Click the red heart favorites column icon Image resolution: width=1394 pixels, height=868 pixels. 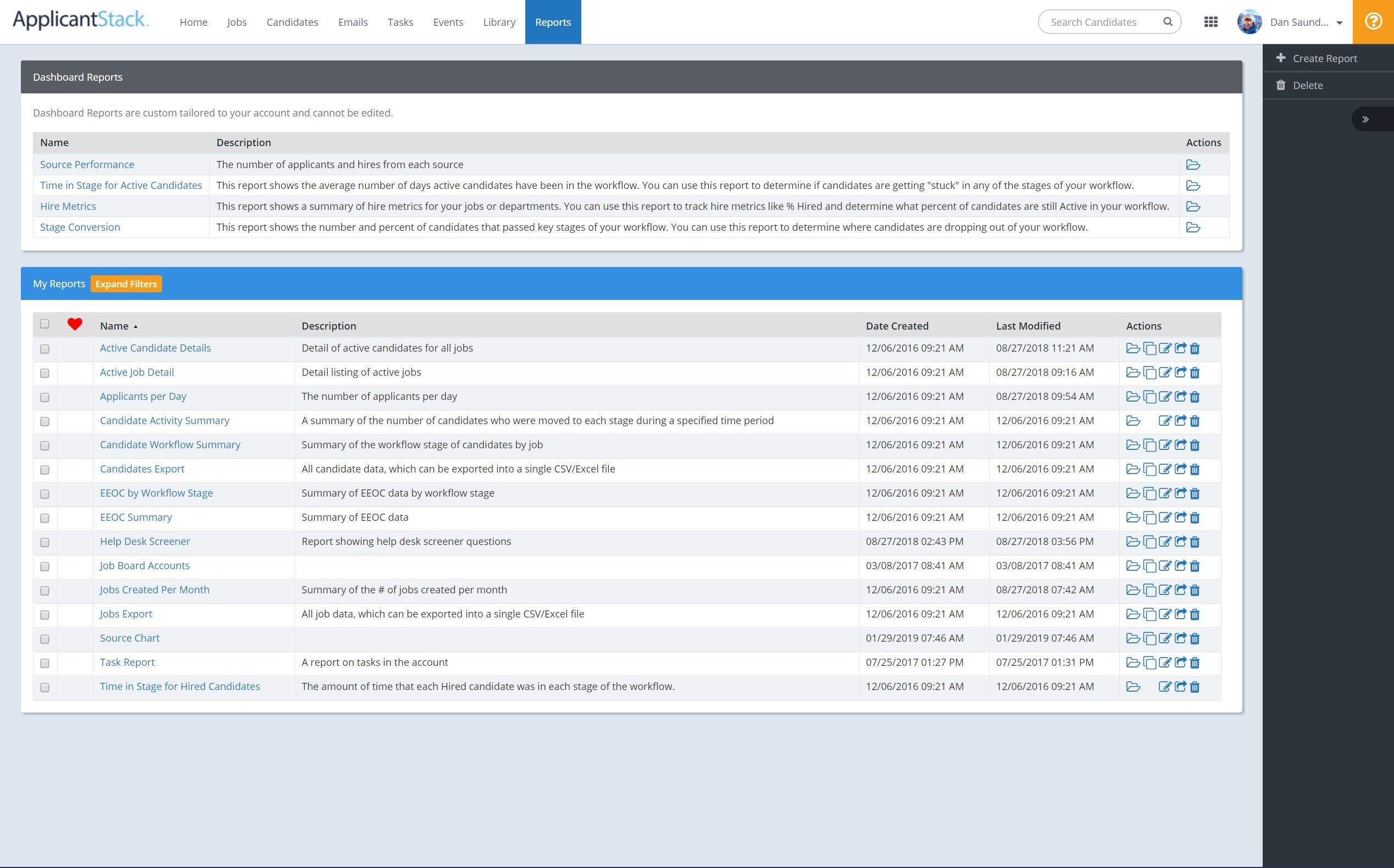(x=75, y=324)
